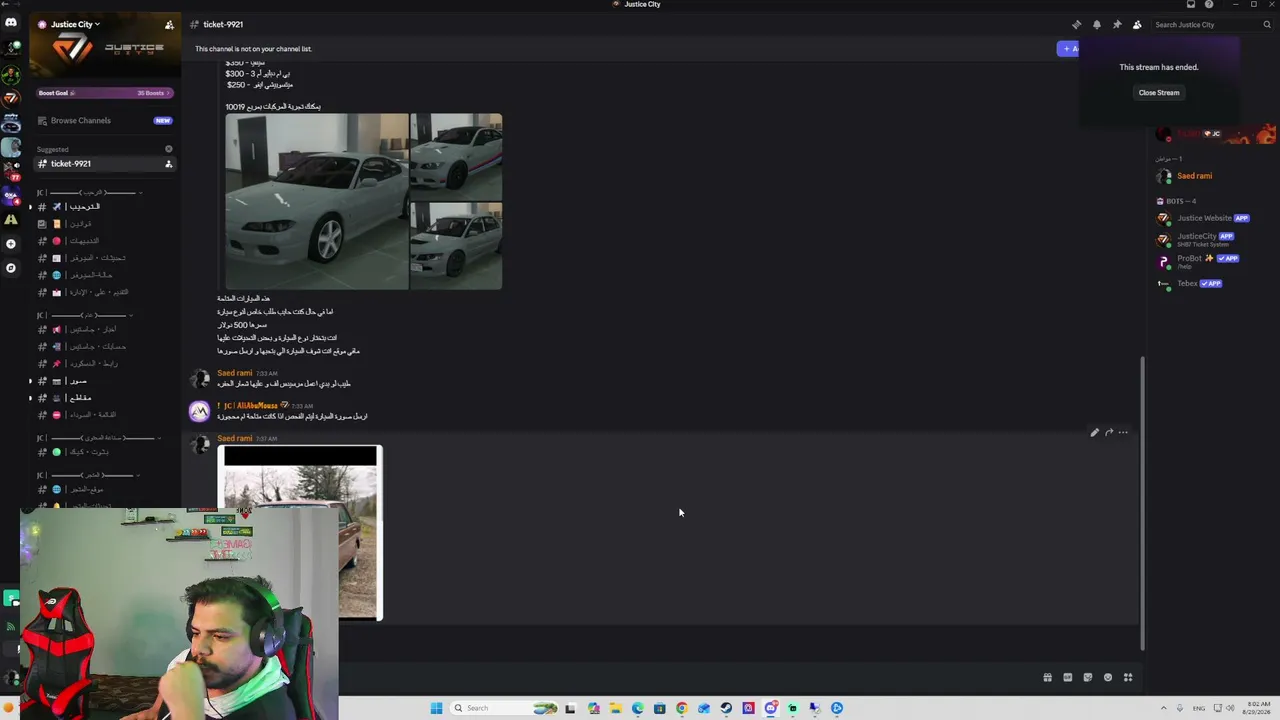The width and height of the screenshot is (1280, 720).
Task: Open the GIF picker
Action: pos(1067,677)
